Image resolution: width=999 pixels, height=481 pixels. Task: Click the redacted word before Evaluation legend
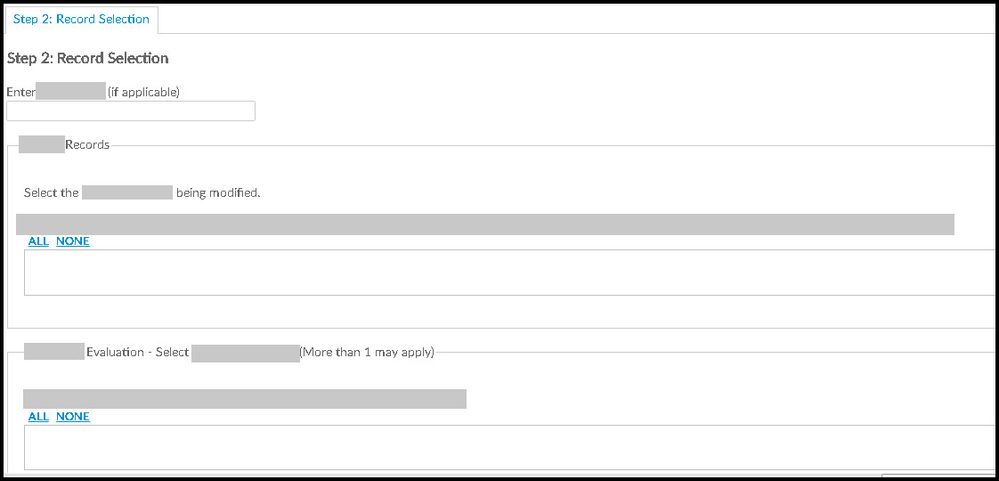pos(54,352)
